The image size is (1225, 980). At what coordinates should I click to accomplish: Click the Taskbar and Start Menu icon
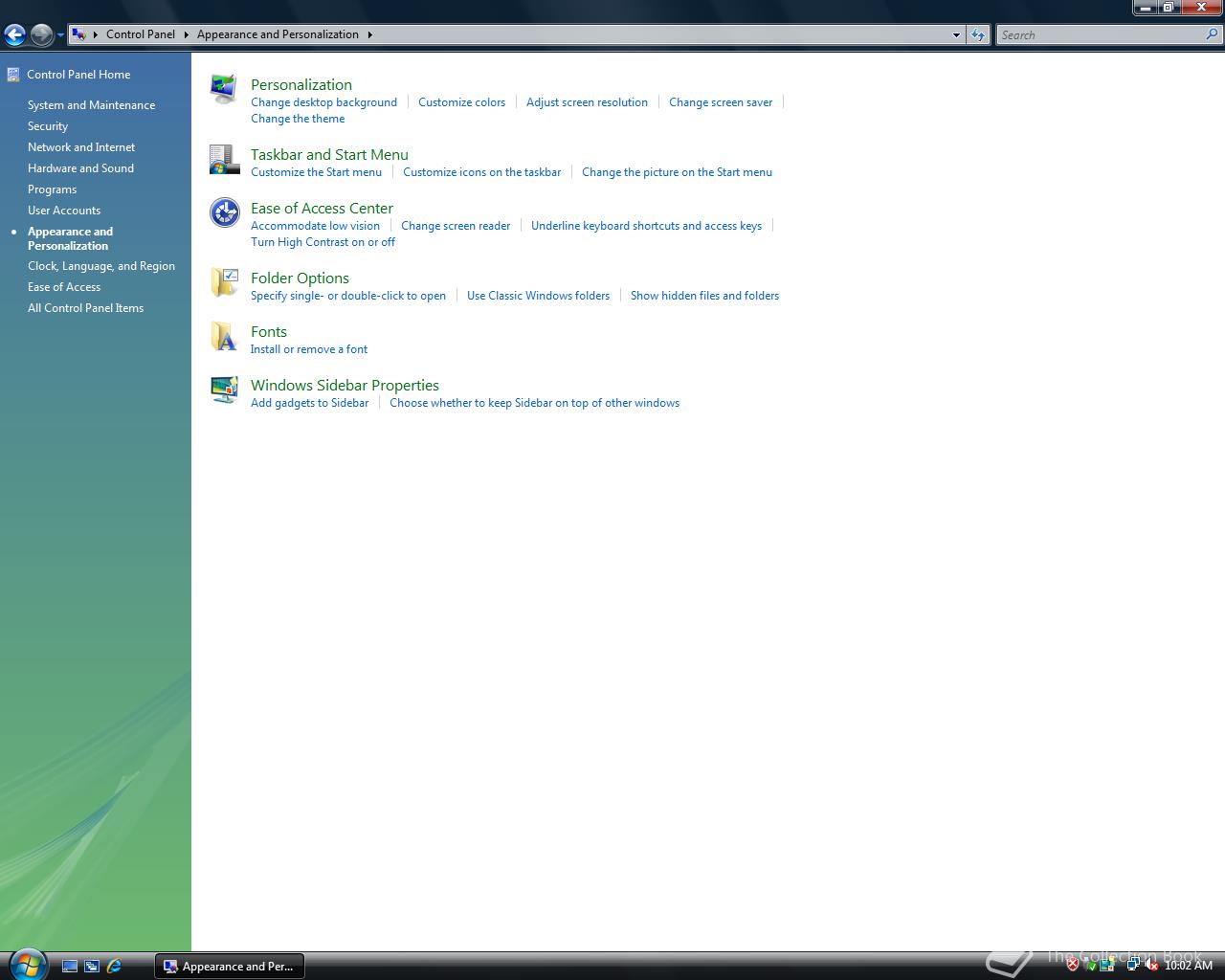click(x=224, y=160)
